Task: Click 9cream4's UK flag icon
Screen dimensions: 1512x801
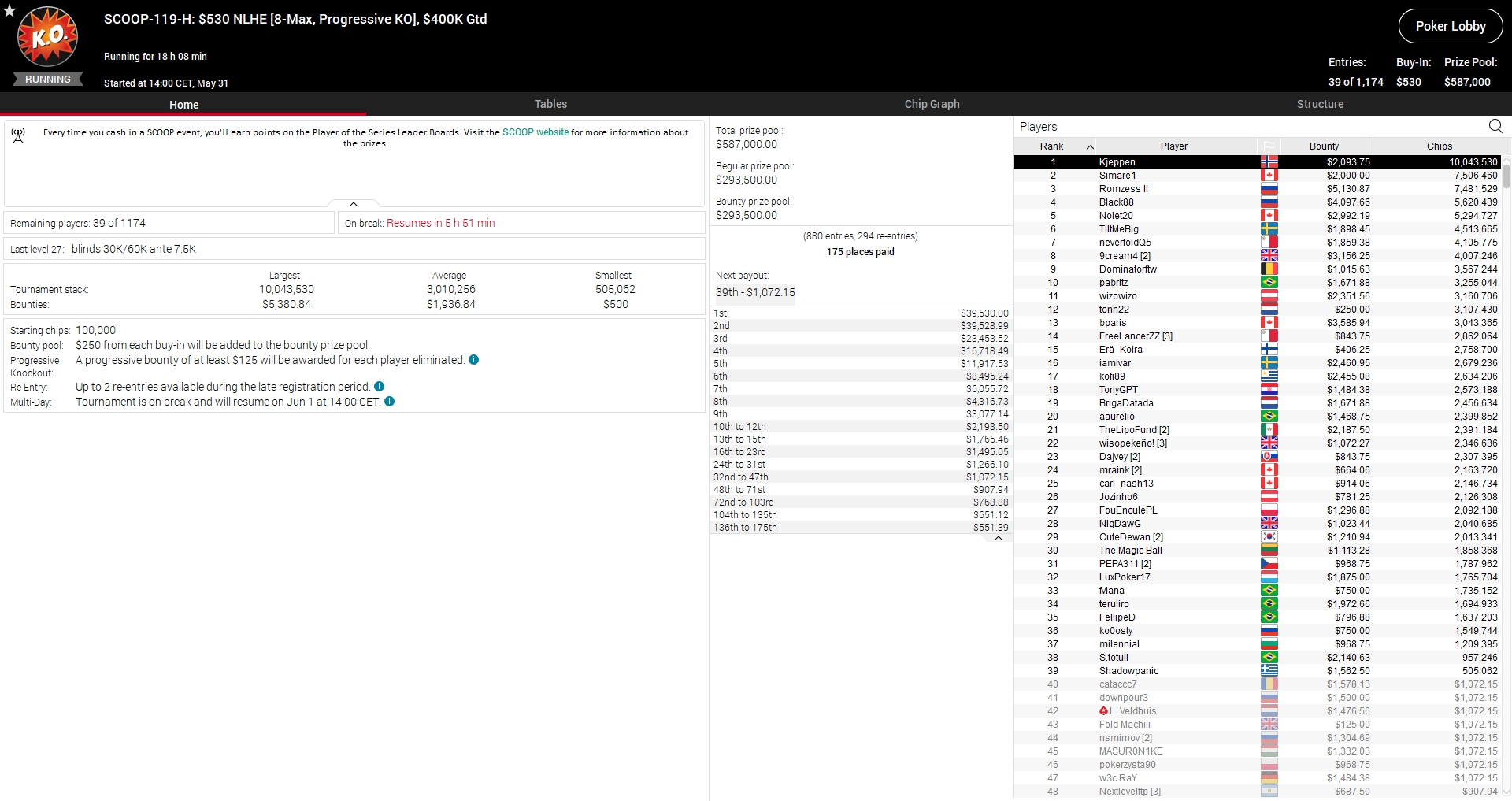Action: coord(1269,256)
